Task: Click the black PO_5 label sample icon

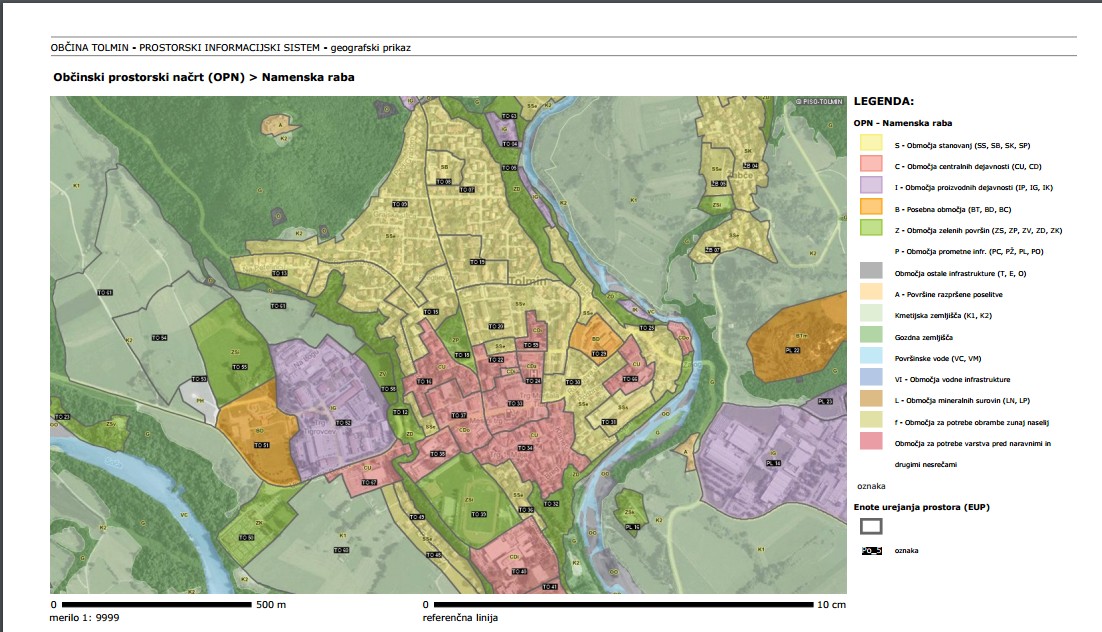Action: click(871, 550)
